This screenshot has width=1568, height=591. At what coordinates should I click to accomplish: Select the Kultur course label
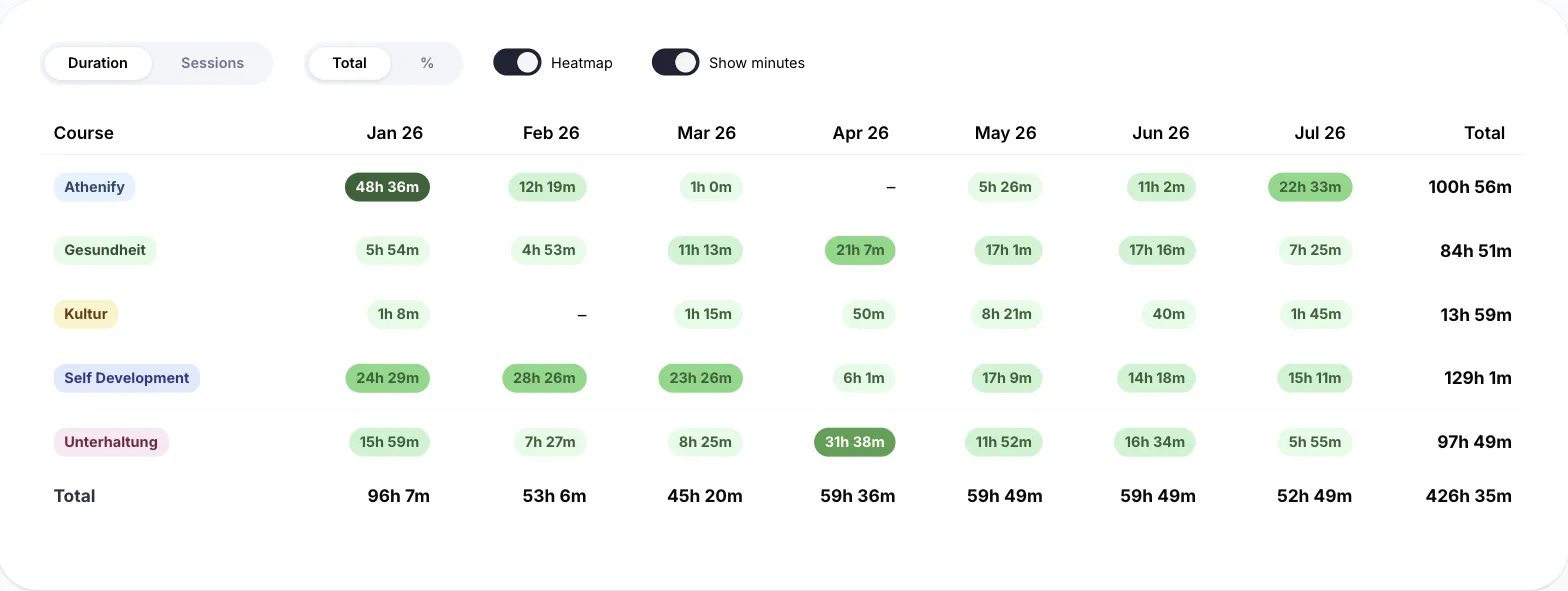(x=86, y=314)
